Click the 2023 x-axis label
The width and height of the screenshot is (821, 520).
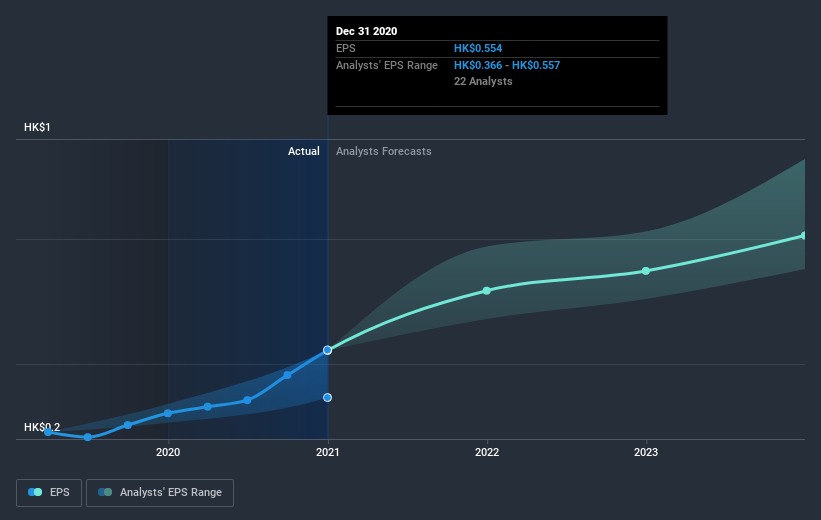point(646,452)
